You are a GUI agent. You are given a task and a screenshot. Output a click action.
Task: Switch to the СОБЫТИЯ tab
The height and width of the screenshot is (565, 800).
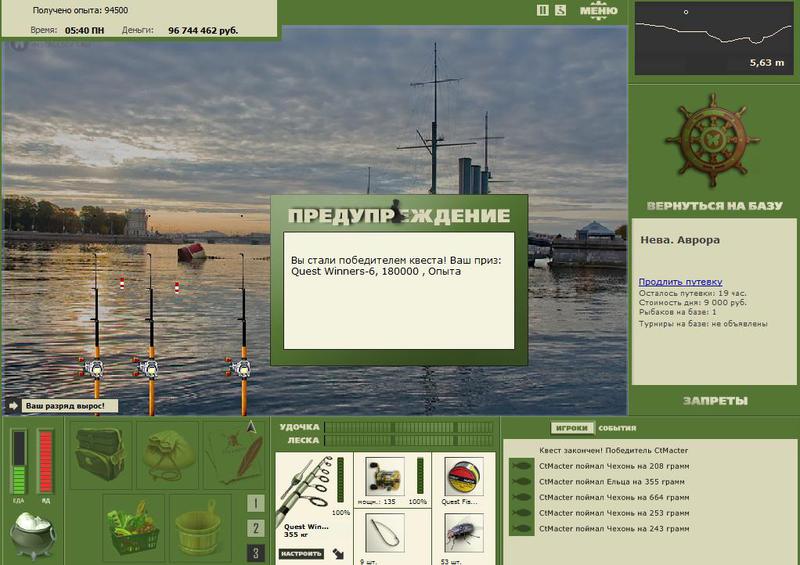coord(617,428)
